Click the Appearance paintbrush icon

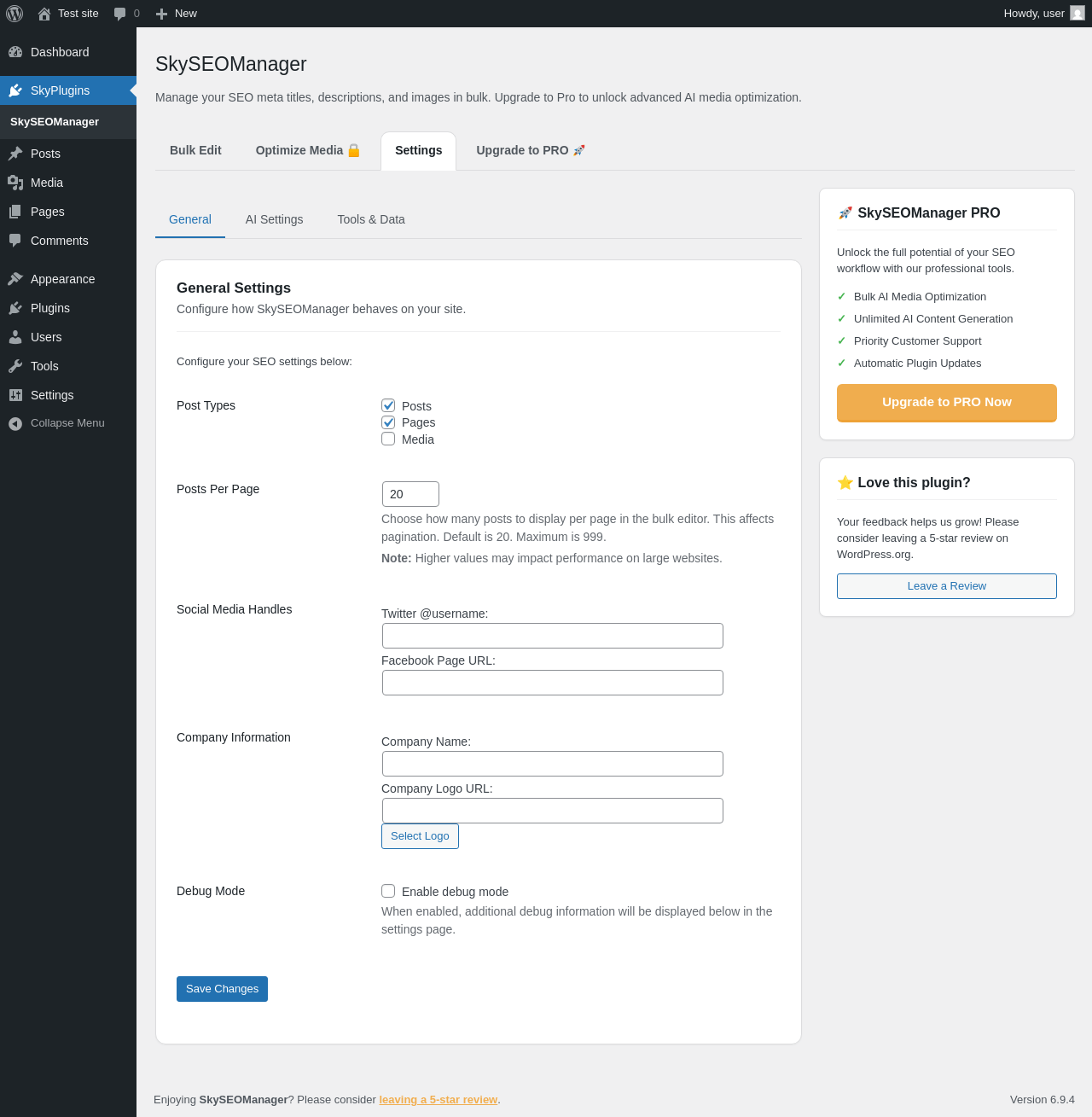(15, 279)
